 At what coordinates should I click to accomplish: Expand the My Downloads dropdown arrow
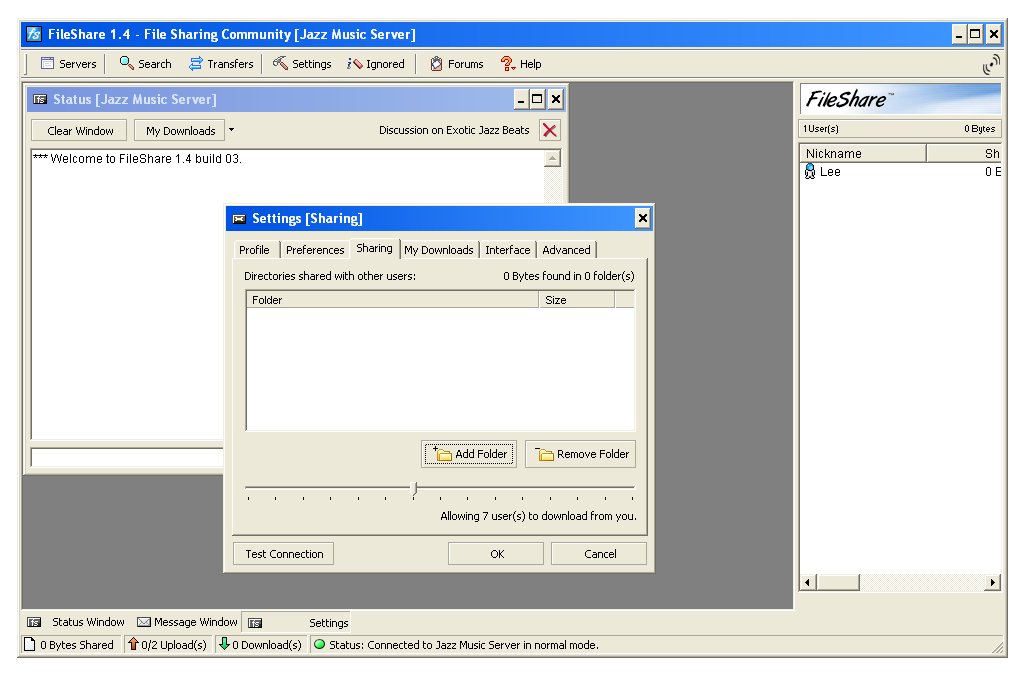click(231, 130)
